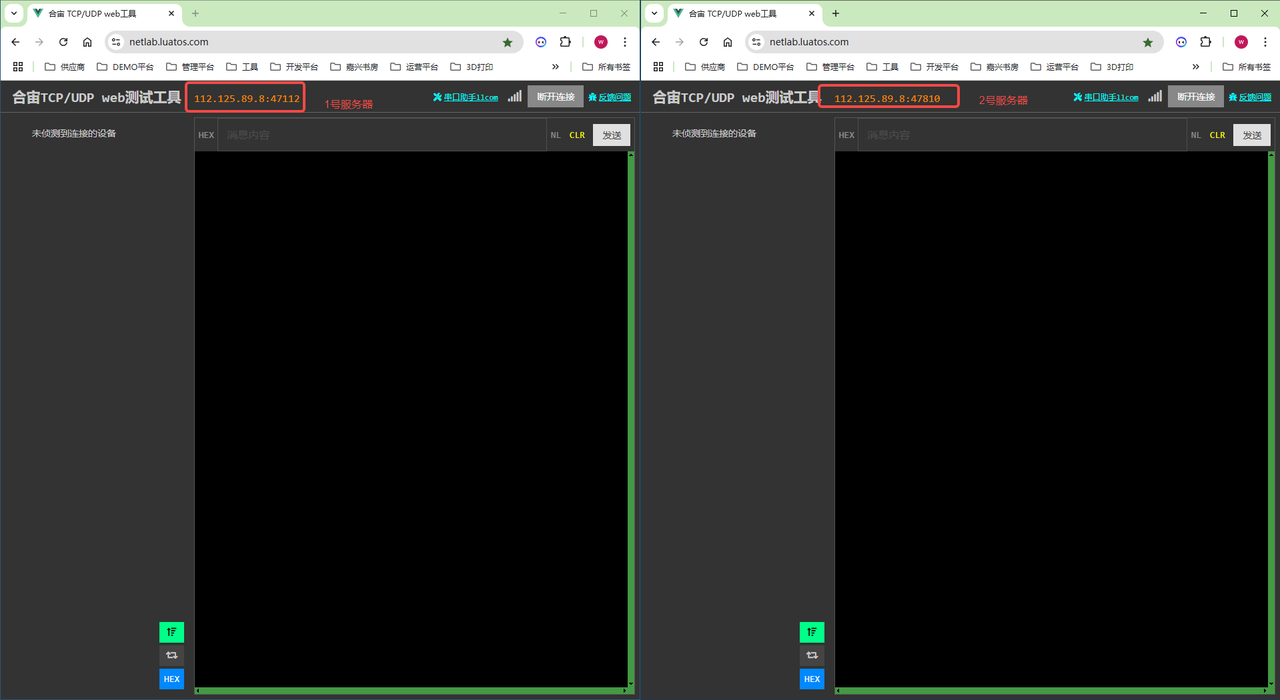Open the 开发平台 bookmark folder in right browser
This screenshot has width=1280, height=700.
pyautogui.click(x=933, y=67)
